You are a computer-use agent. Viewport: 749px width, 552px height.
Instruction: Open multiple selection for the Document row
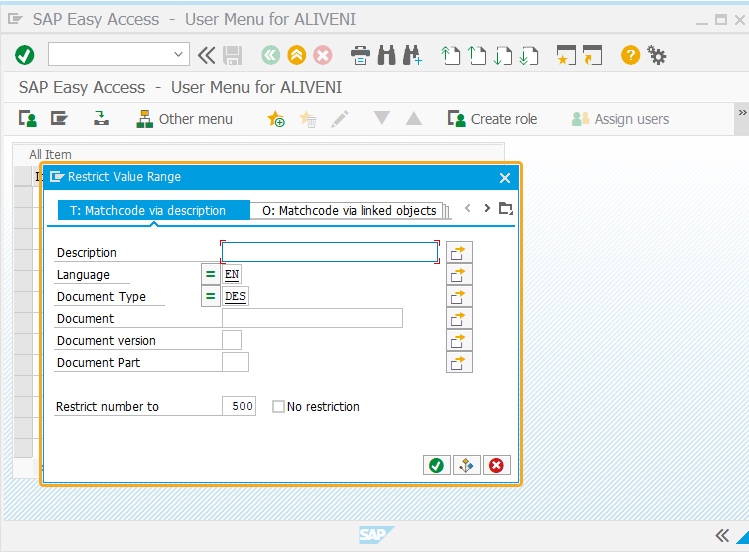[x=459, y=318]
